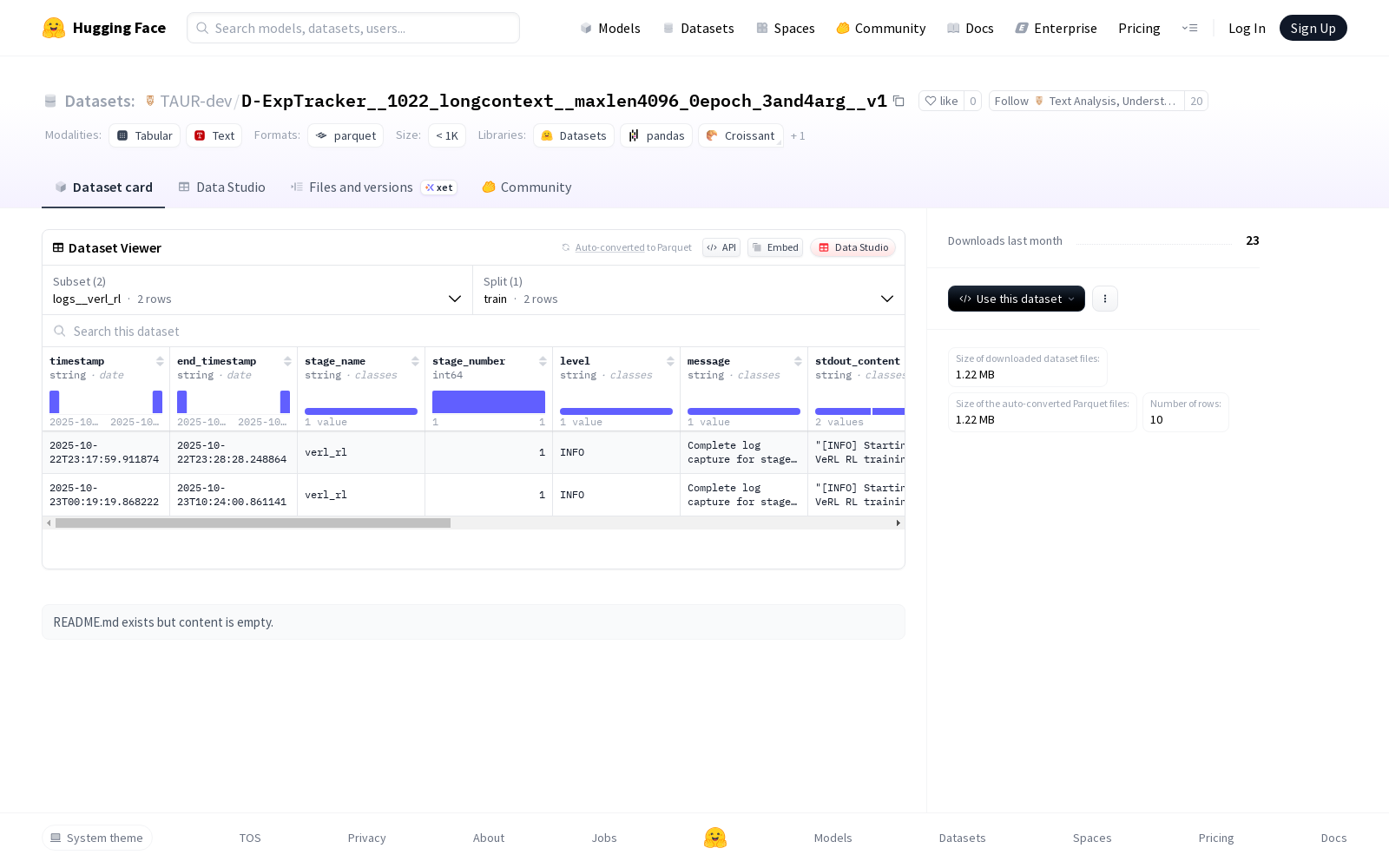Click the search magnifier in the dataset viewer
Screen dimensions: 1389x868
pyautogui.click(x=60, y=332)
